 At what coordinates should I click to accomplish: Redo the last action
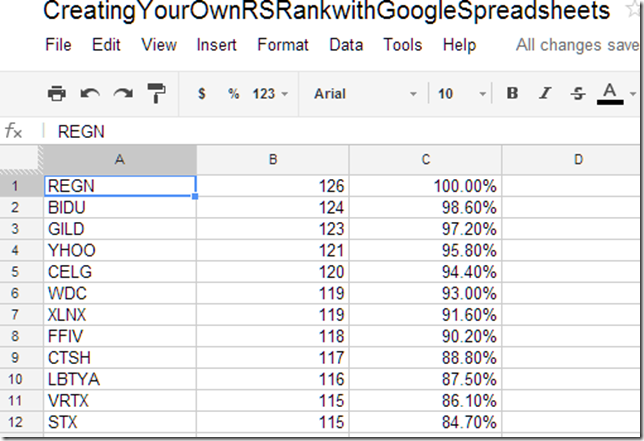click(x=123, y=94)
